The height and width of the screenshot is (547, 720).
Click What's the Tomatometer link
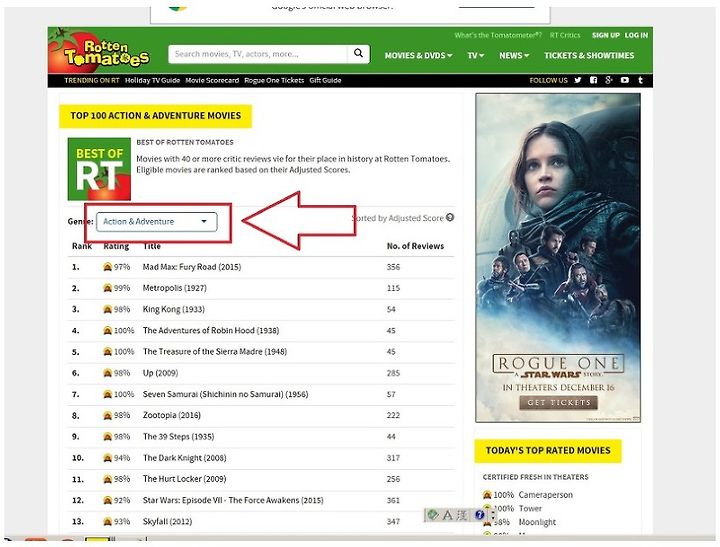(498, 35)
